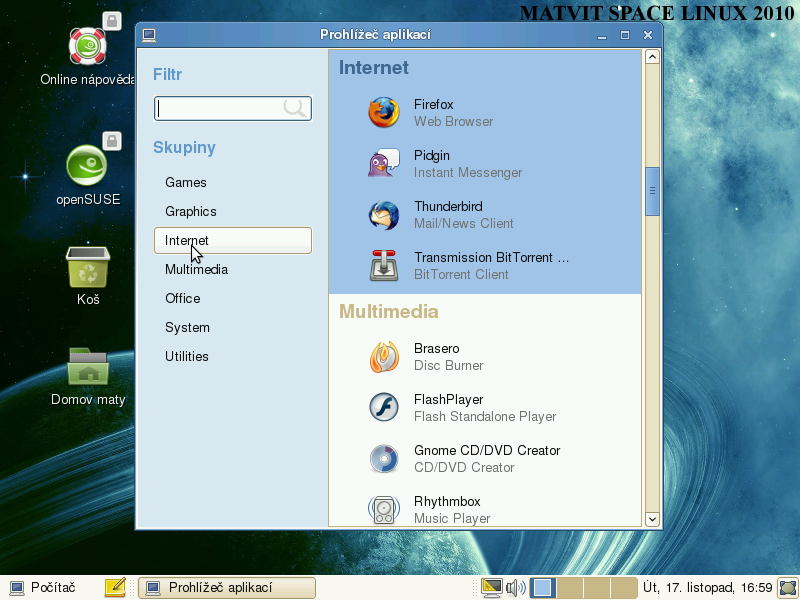
Task: Open the Domov maty home folder
Action: click(x=88, y=368)
